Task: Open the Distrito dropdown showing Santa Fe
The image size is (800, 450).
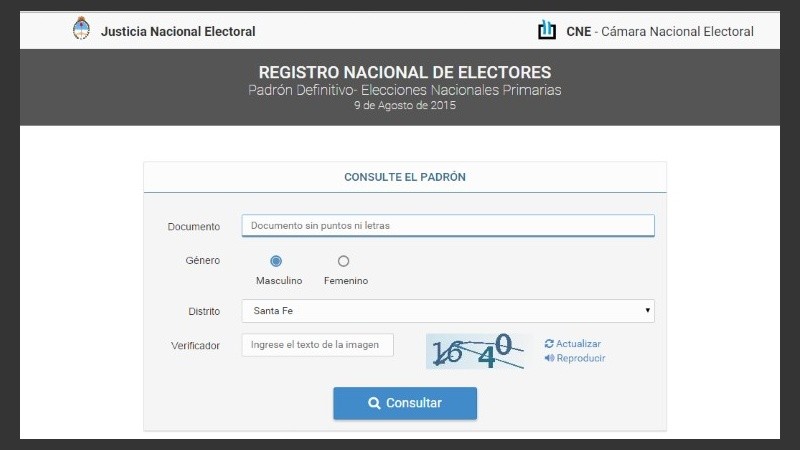Action: coord(447,311)
